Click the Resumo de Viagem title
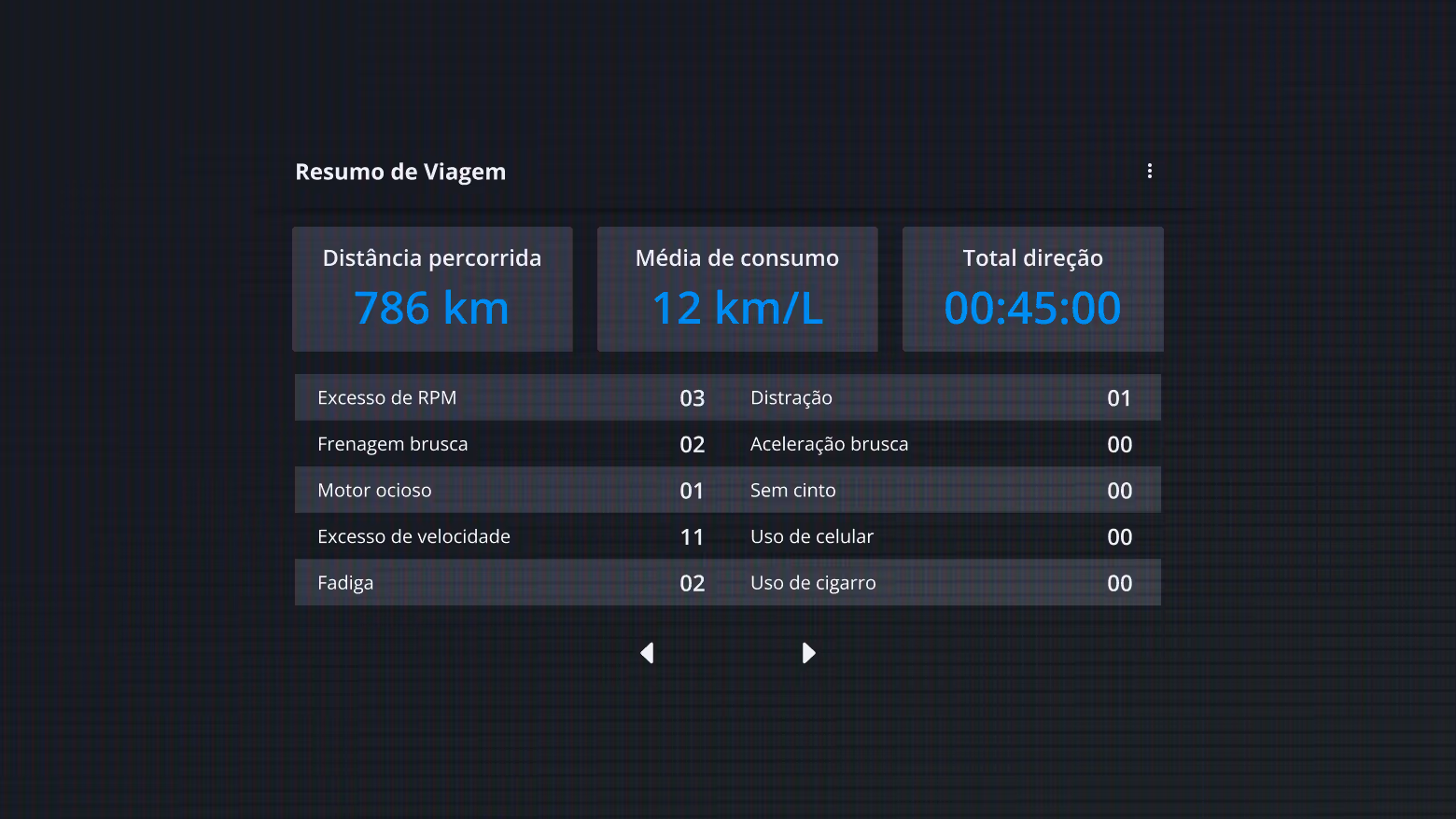This screenshot has width=1456, height=819. click(400, 172)
